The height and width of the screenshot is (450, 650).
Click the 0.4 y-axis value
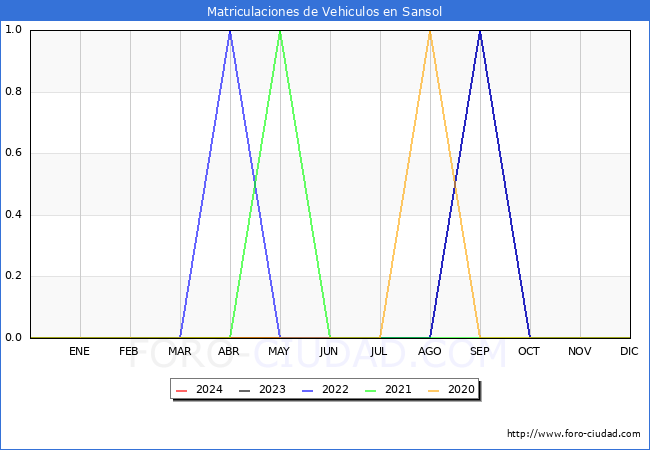pos(13,214)
